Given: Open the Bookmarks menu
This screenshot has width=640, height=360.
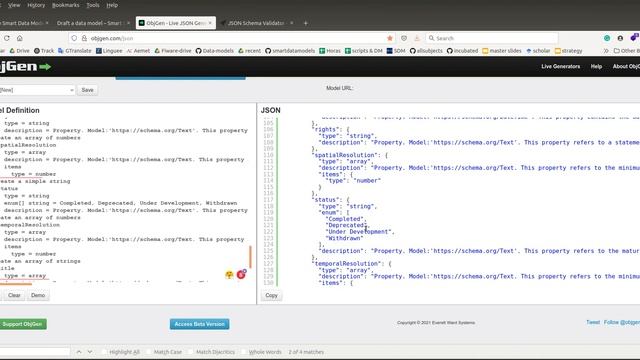Looking at the screenshot, I should tap(66, 5).
